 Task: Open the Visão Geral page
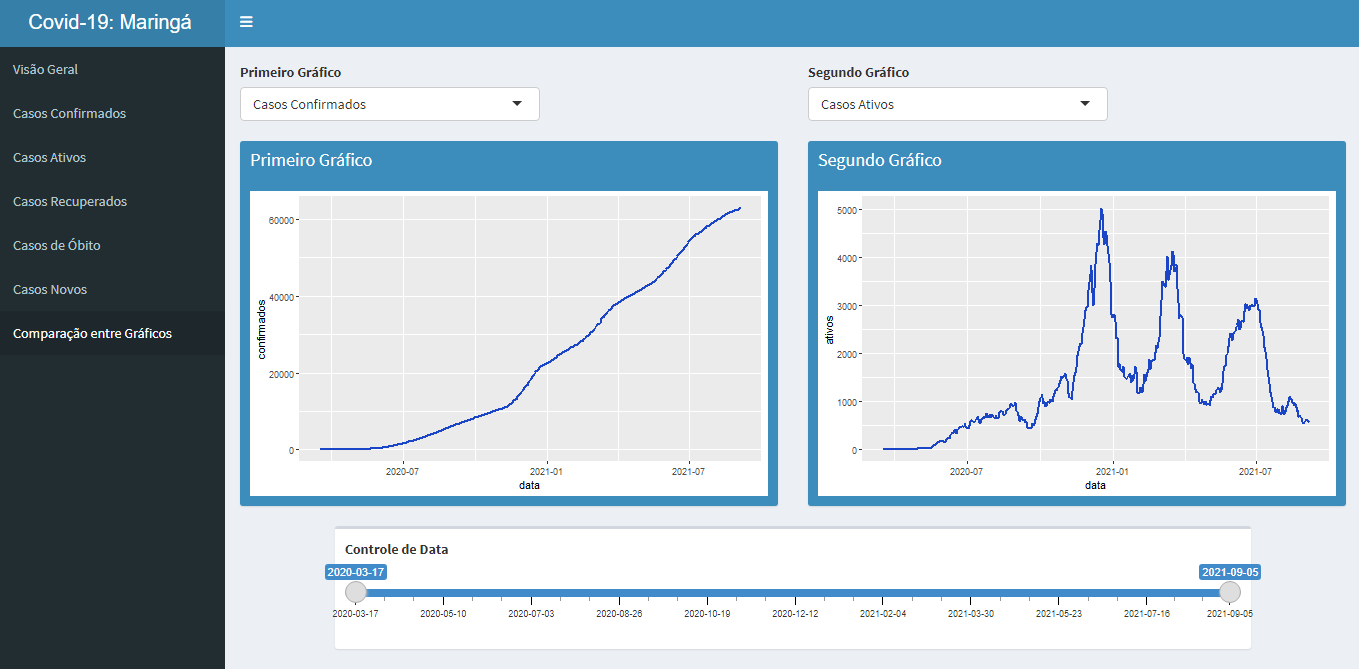[x=46, y=70]
